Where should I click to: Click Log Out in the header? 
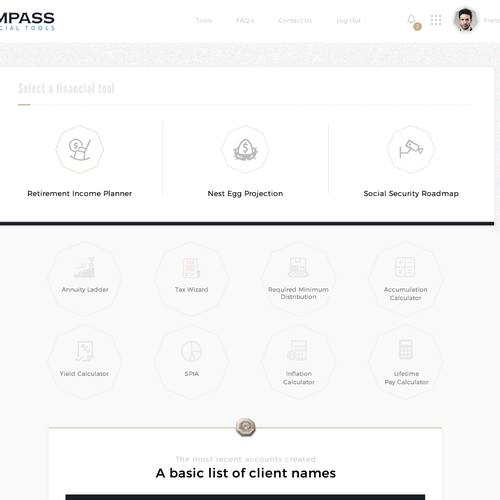[x=348, y=21]
